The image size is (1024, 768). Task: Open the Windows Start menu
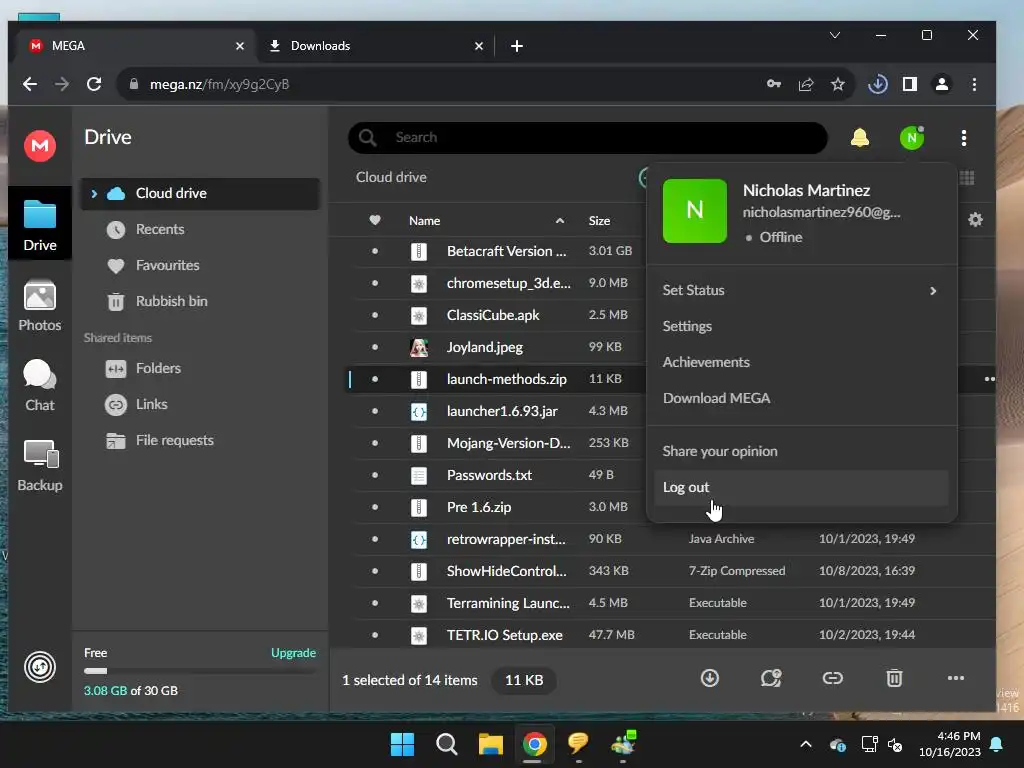(x=402, y=744)
